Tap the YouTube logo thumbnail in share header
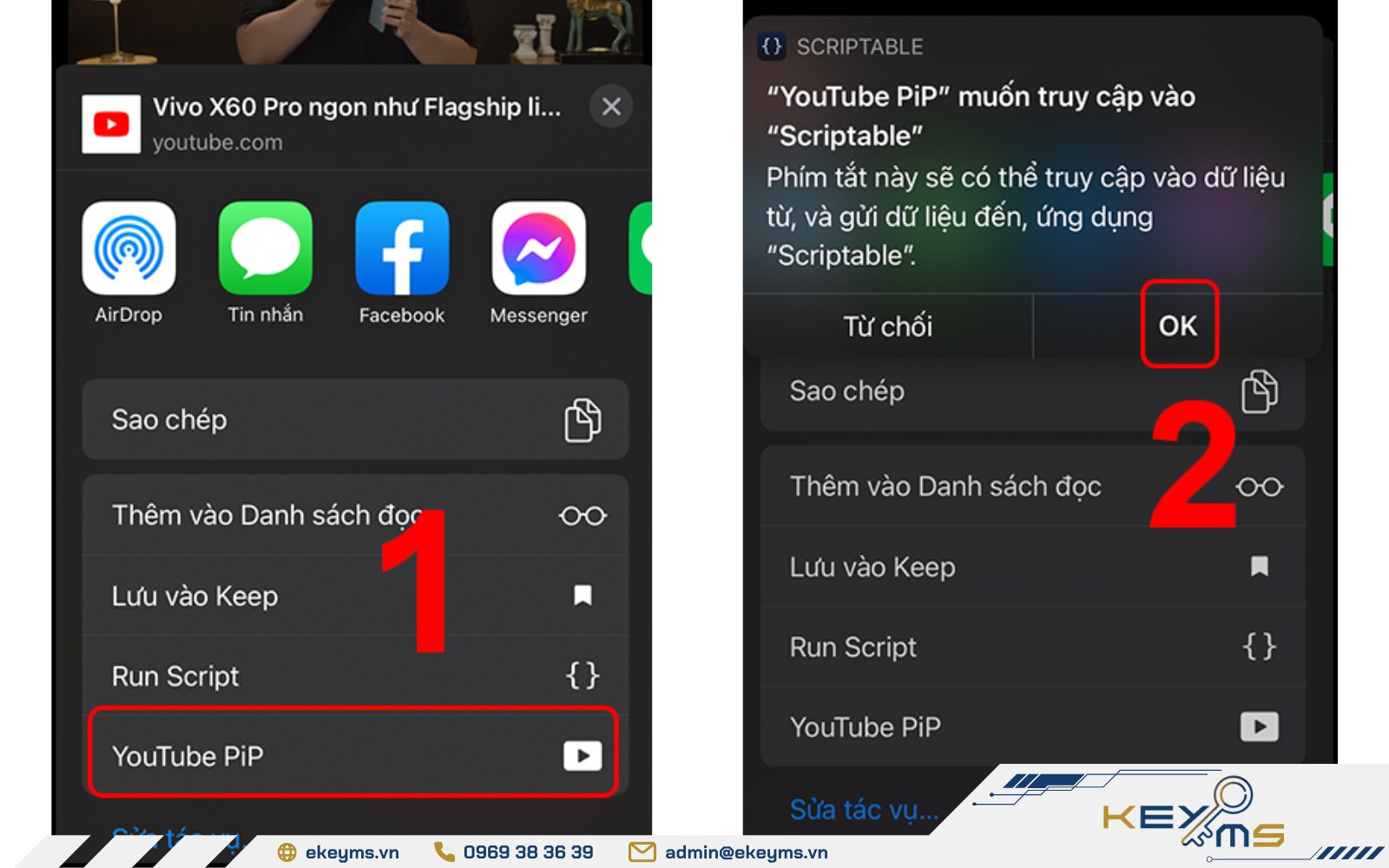 tap(111, 124)
